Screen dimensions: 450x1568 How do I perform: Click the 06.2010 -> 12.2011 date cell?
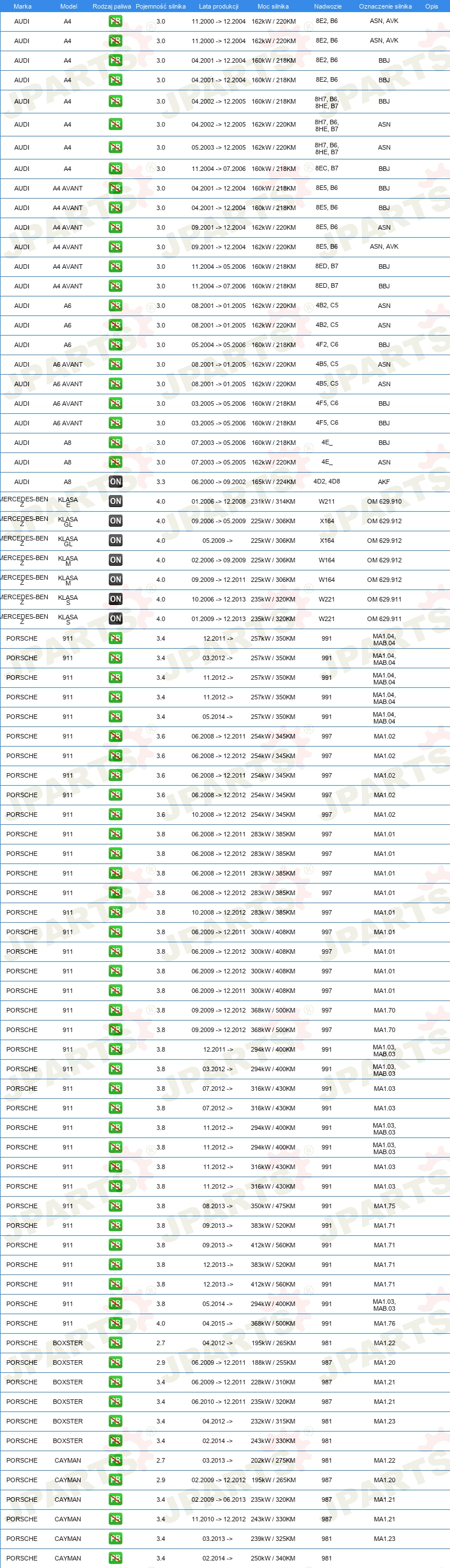coord(218,1401)
